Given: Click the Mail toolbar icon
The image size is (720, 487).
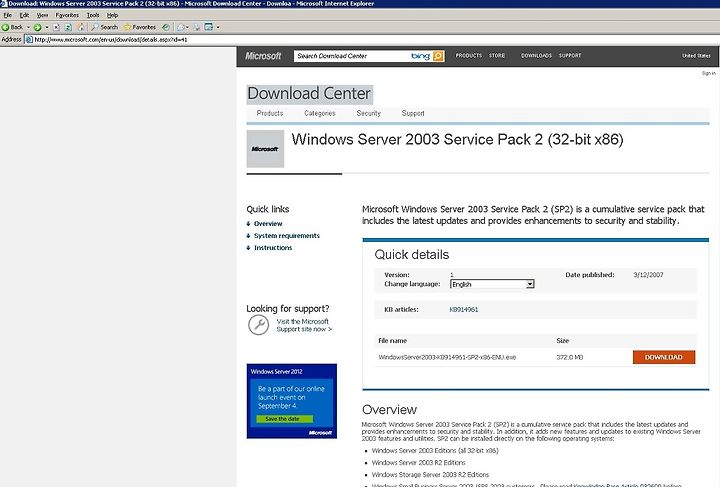Looking at the screenshot, I should click(181, 27).
